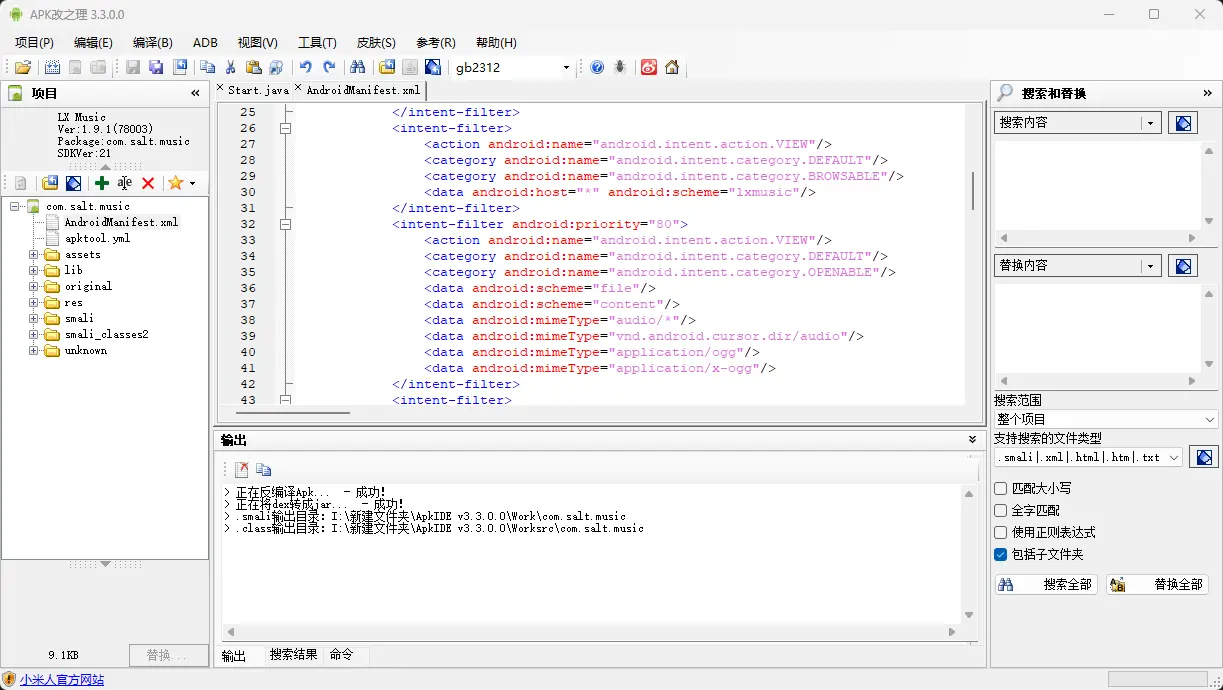Open the 小米人官方网站 link
The height and width of the screenshot is (690, 1223).
coord(62,680)
